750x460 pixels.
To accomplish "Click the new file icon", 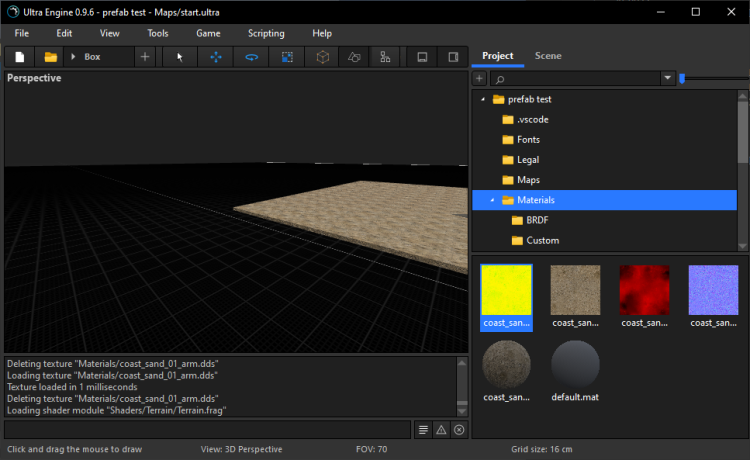I will coord(19,57).
